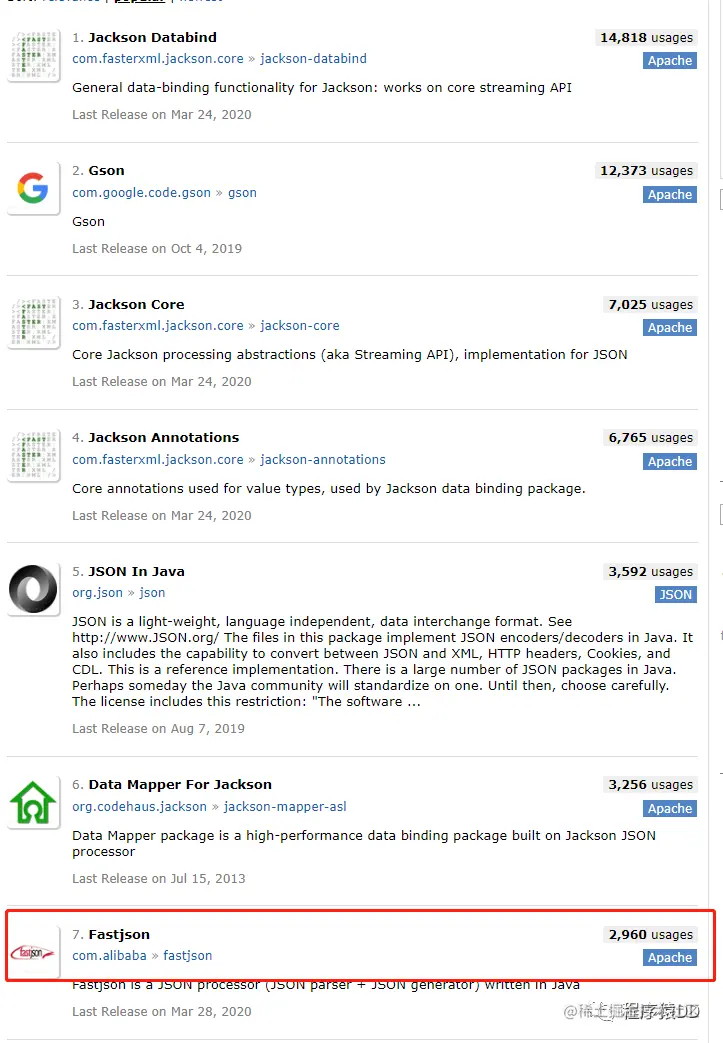Click the Data Mapper green house logo
723x1043 pixels.
[x=33, y=803]
